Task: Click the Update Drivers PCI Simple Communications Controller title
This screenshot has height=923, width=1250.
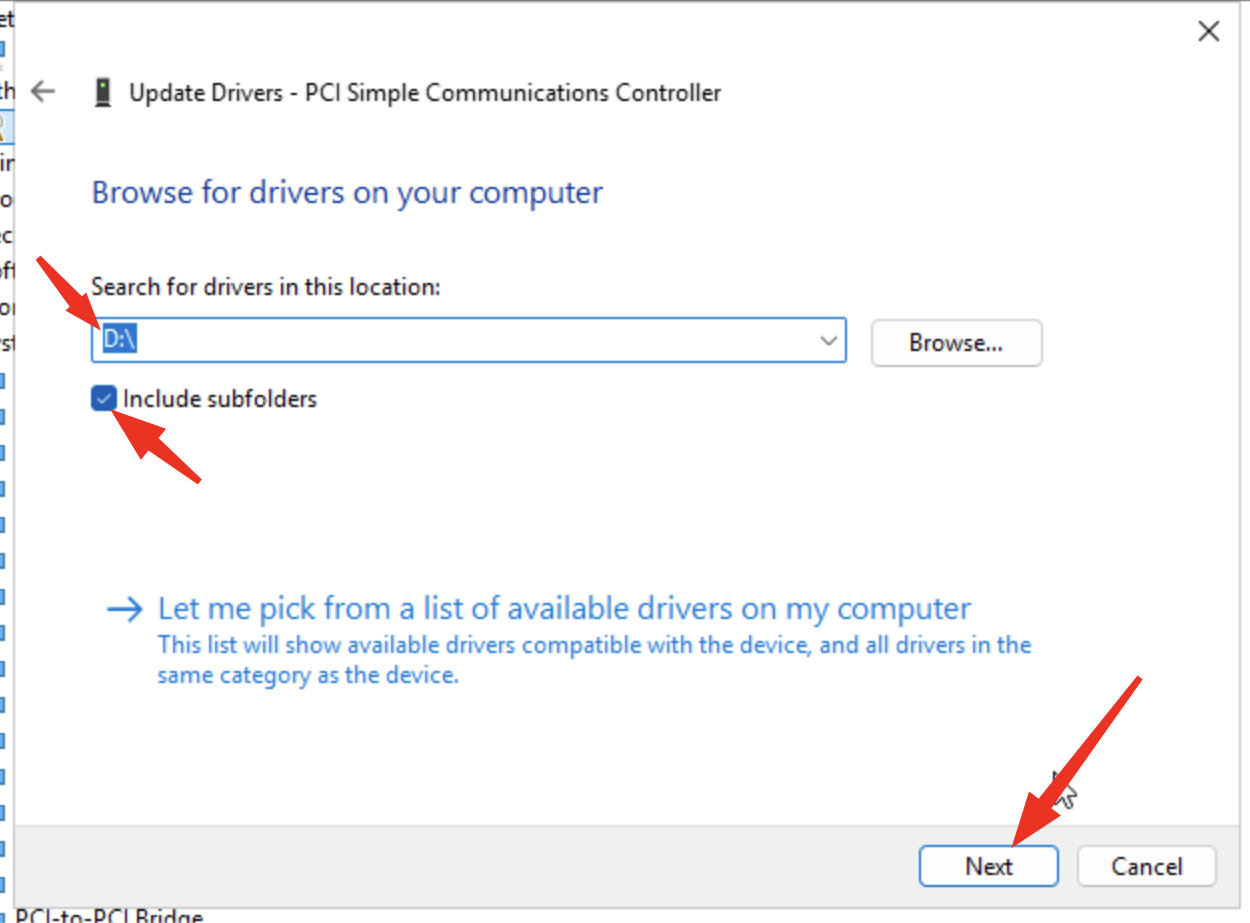Action: pyautogui.click(x=425, y=93)
